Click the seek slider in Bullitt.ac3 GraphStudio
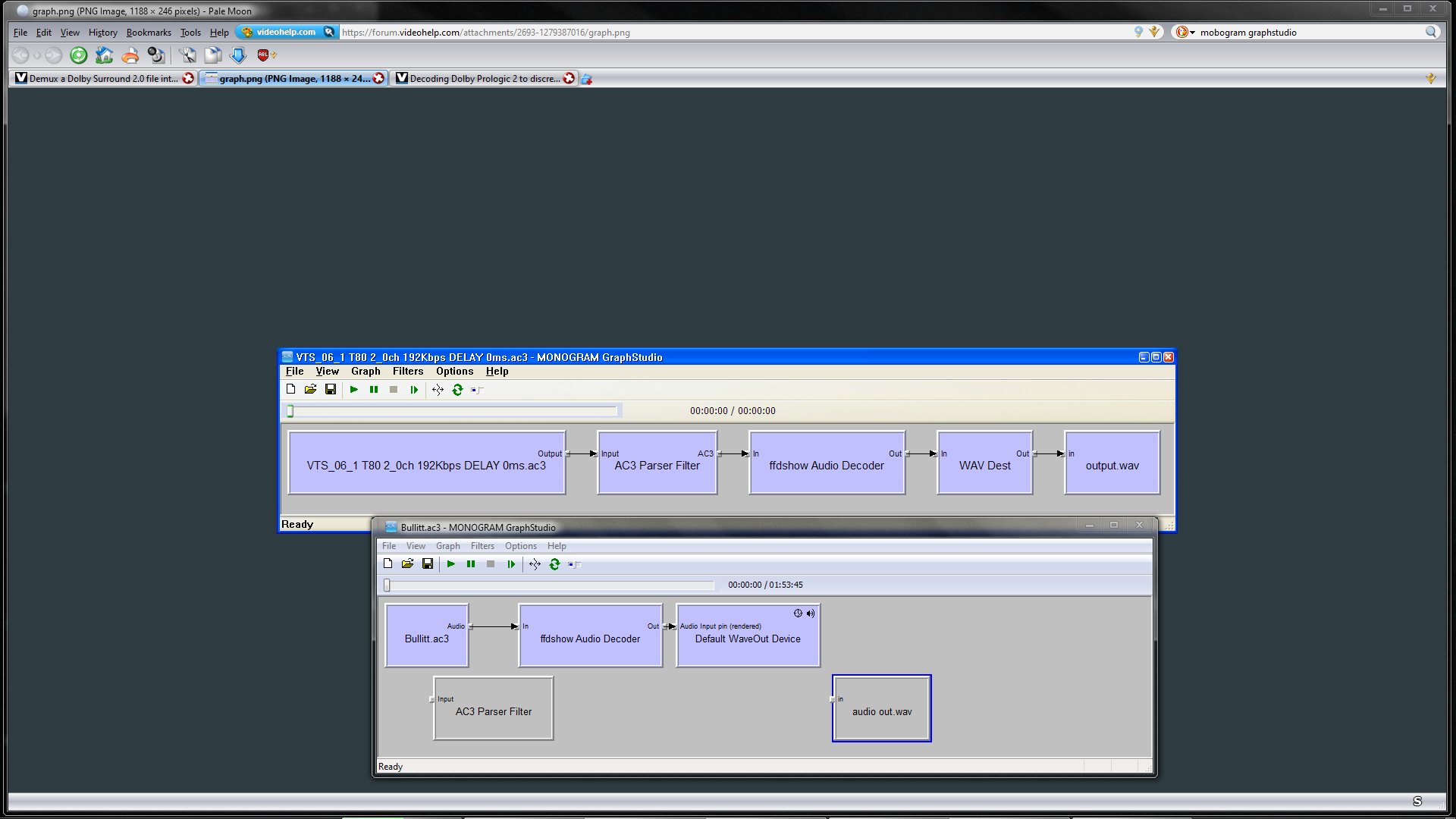The height and width of the screenshot is (819, 1456). 551,585
